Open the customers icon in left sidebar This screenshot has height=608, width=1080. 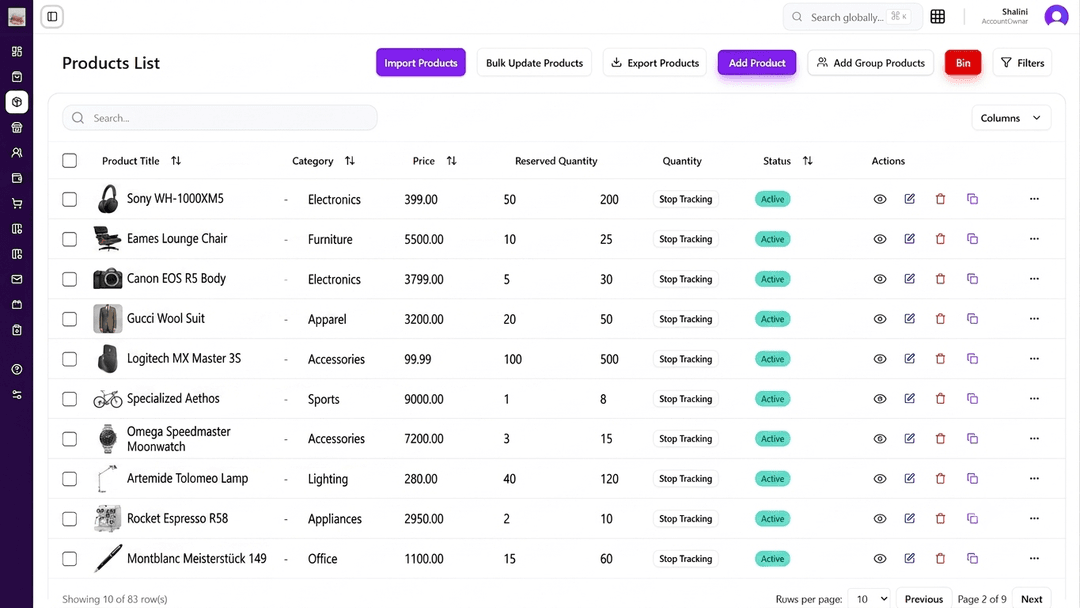click(17, 153)
